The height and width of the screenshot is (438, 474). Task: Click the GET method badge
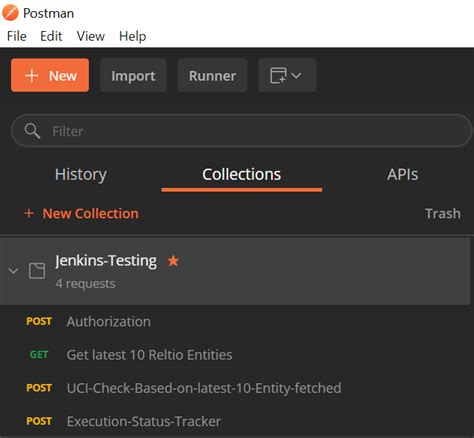(39, 354)
